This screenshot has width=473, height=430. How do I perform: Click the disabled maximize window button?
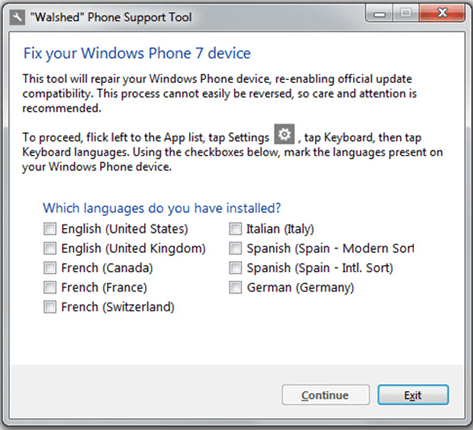pos(406,14)
